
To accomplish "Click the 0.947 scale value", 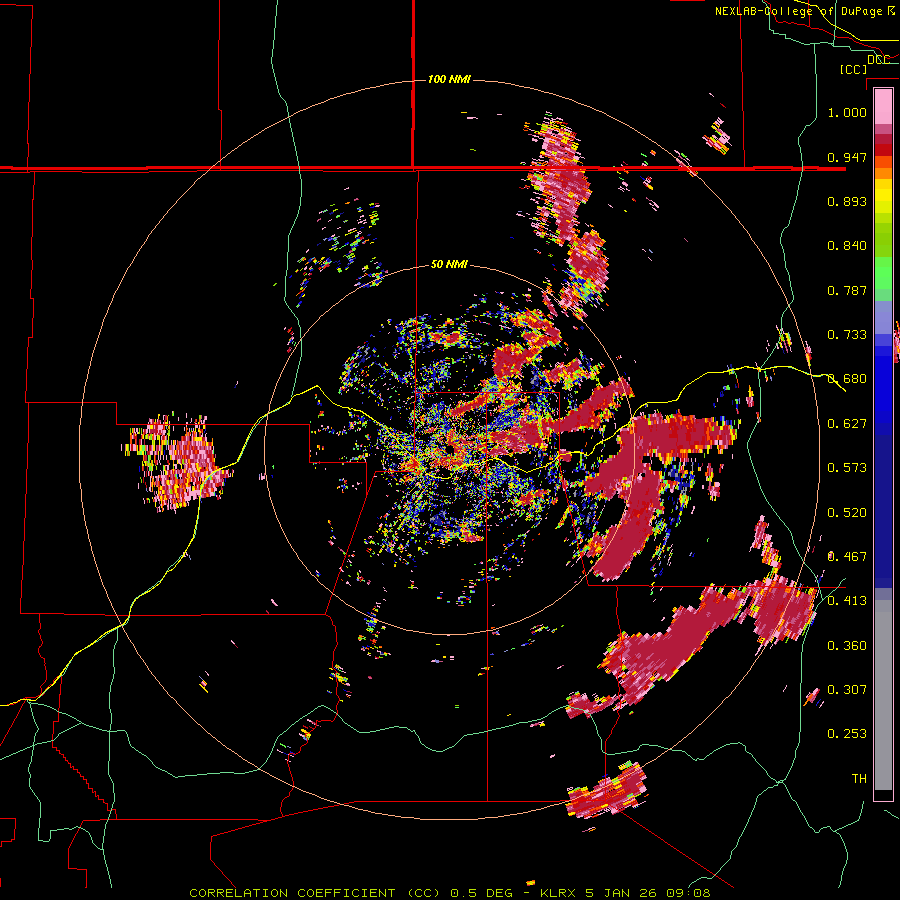I will click(847, 157).
